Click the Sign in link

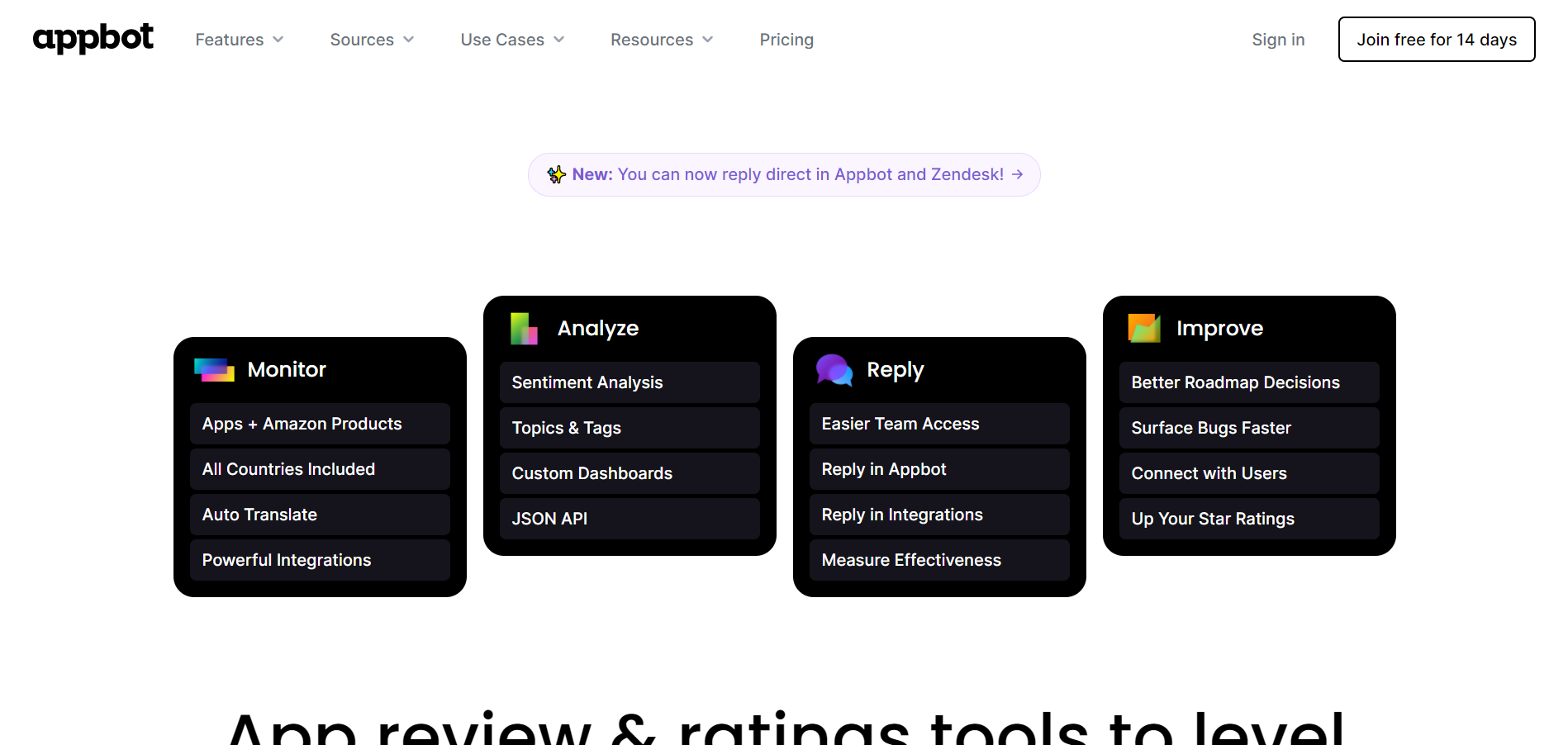click(1278, 40)
